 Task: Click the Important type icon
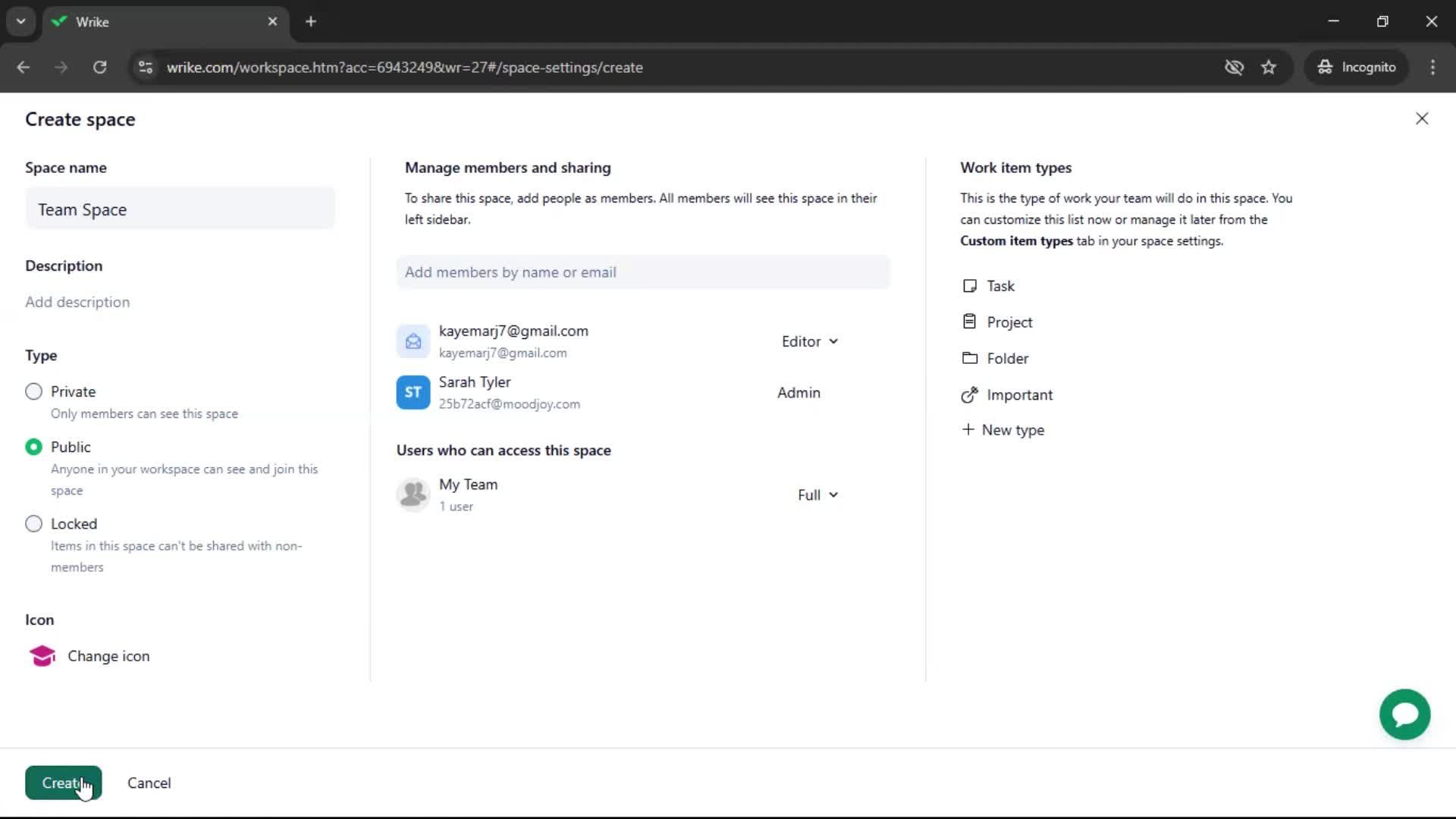[x=969, y=394]
